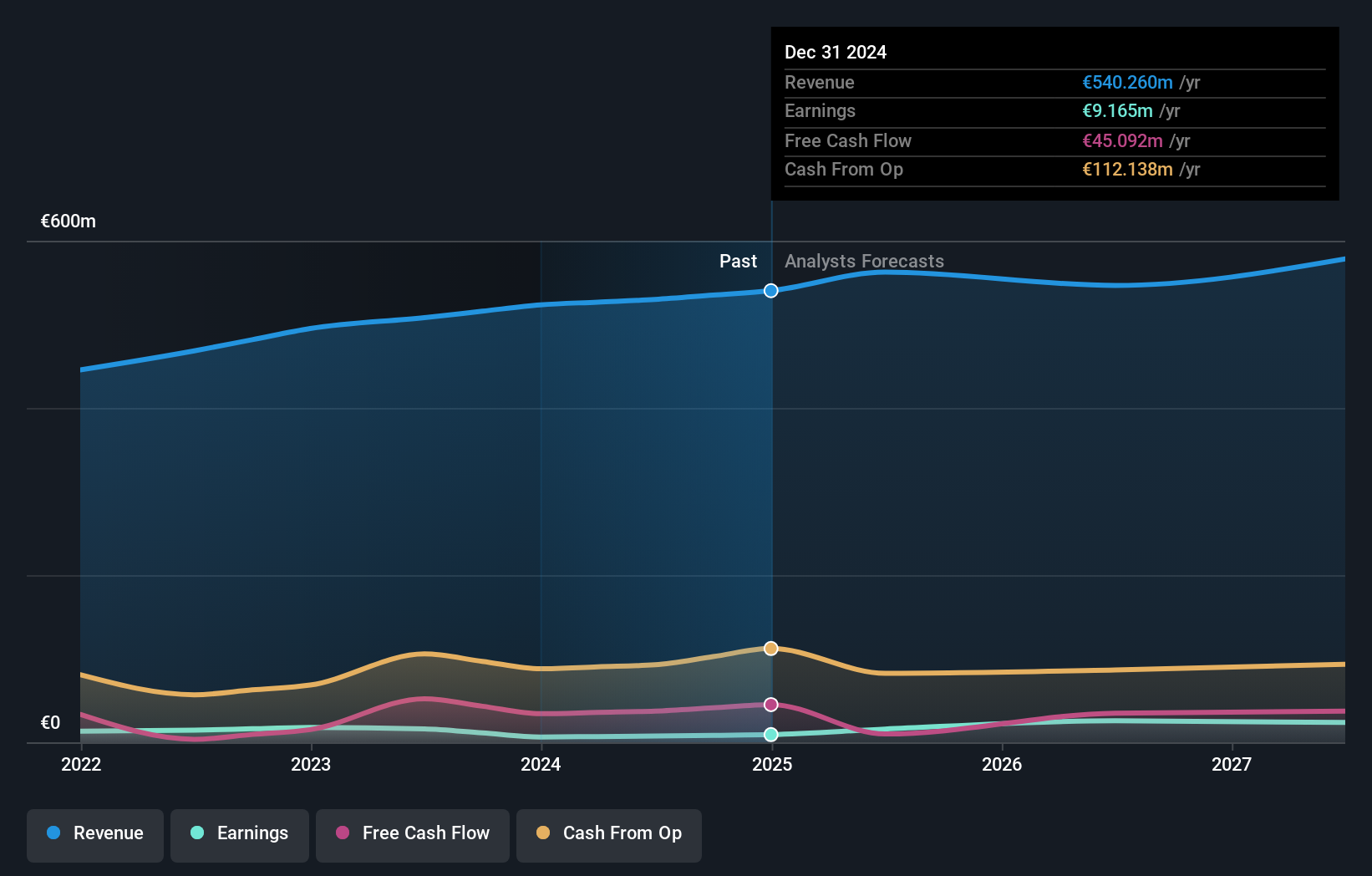1372x876 pixels.
Task: Toggle the Cash From Op series visibility
Action: tap(608, 833)
